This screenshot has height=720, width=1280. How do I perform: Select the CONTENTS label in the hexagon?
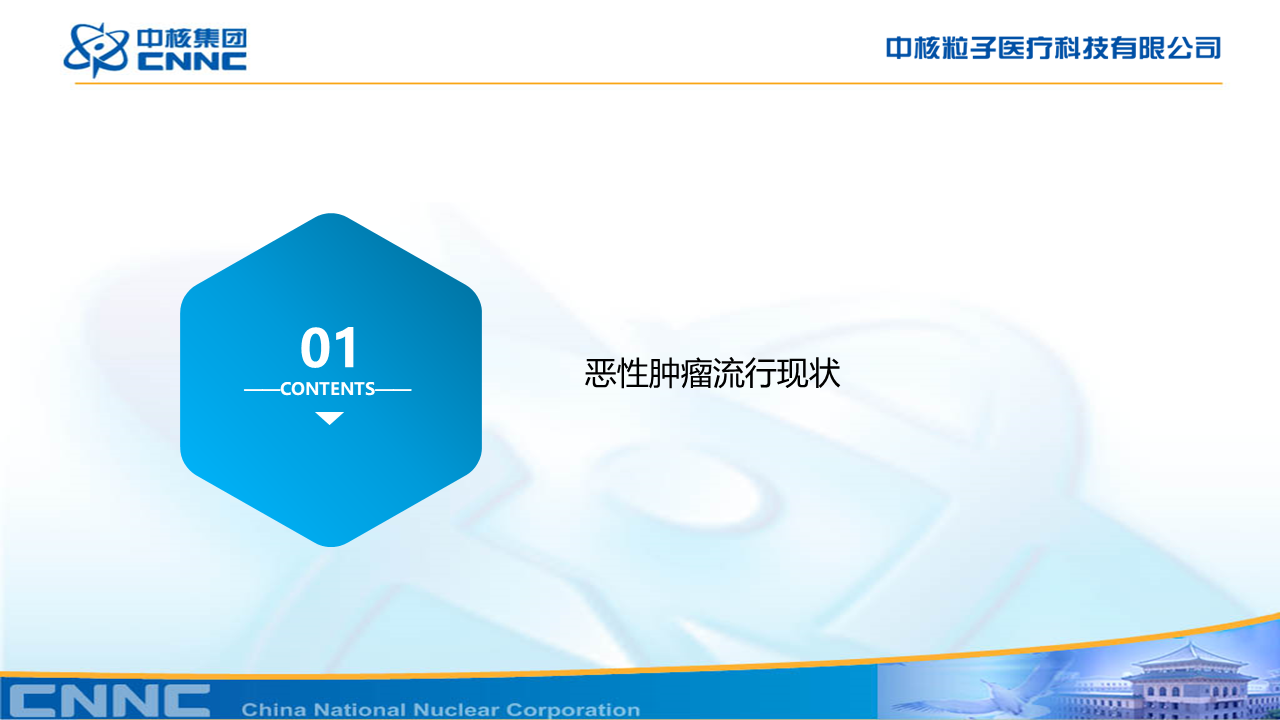point(328,389)
